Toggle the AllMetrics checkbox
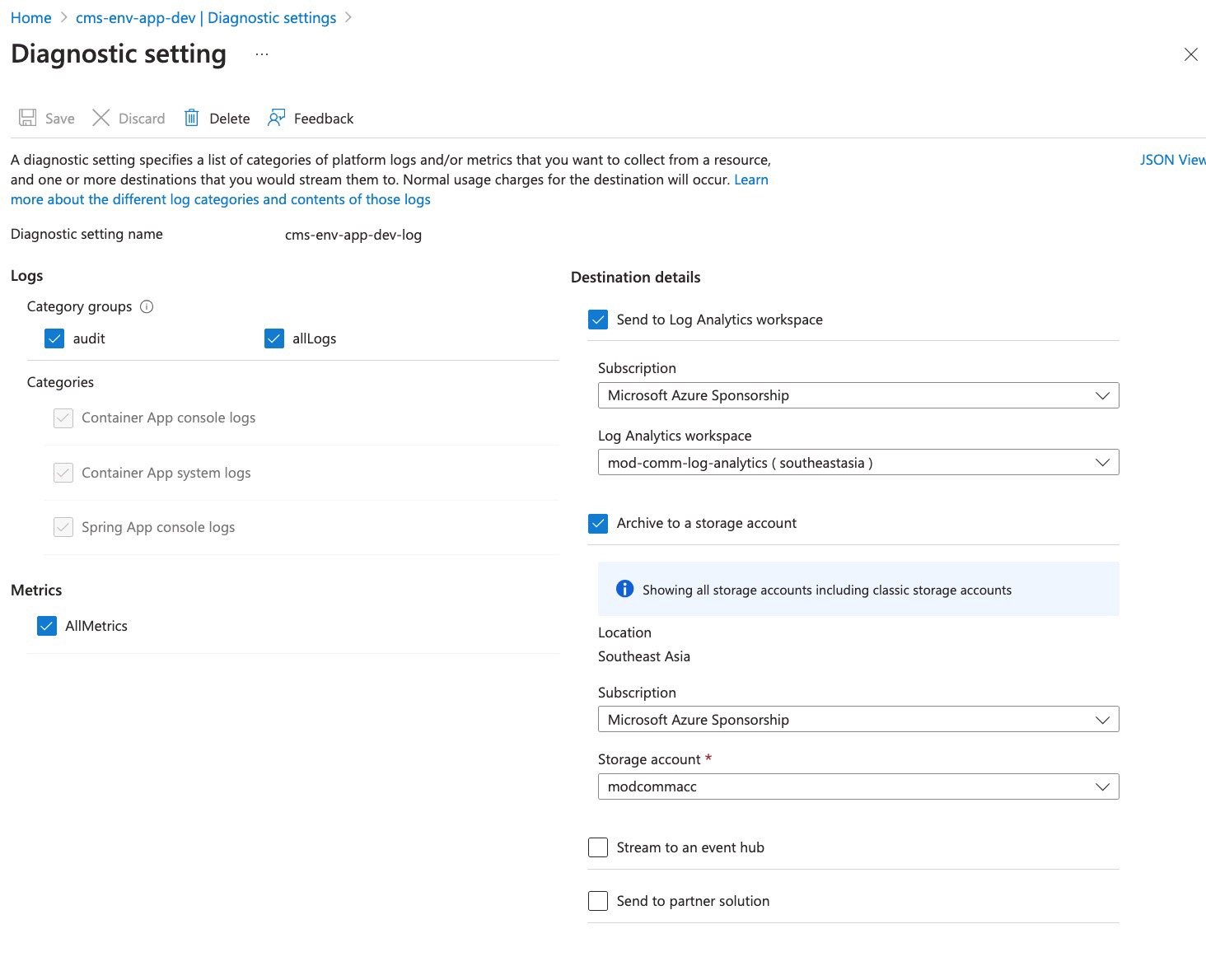The image size is (1206, 980). click(x=47, y=626)
